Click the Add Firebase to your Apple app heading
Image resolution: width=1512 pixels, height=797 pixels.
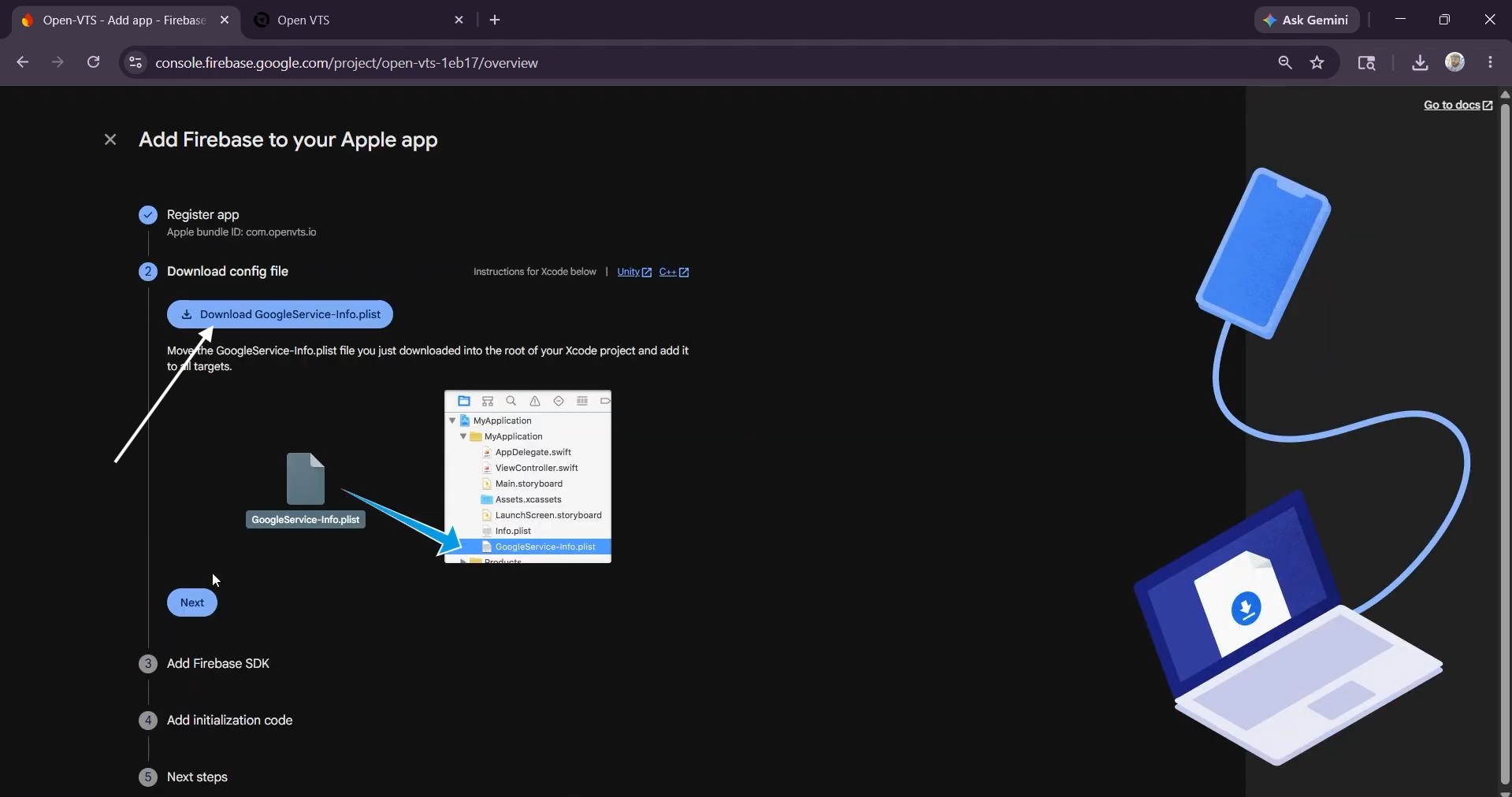[288, 139]
